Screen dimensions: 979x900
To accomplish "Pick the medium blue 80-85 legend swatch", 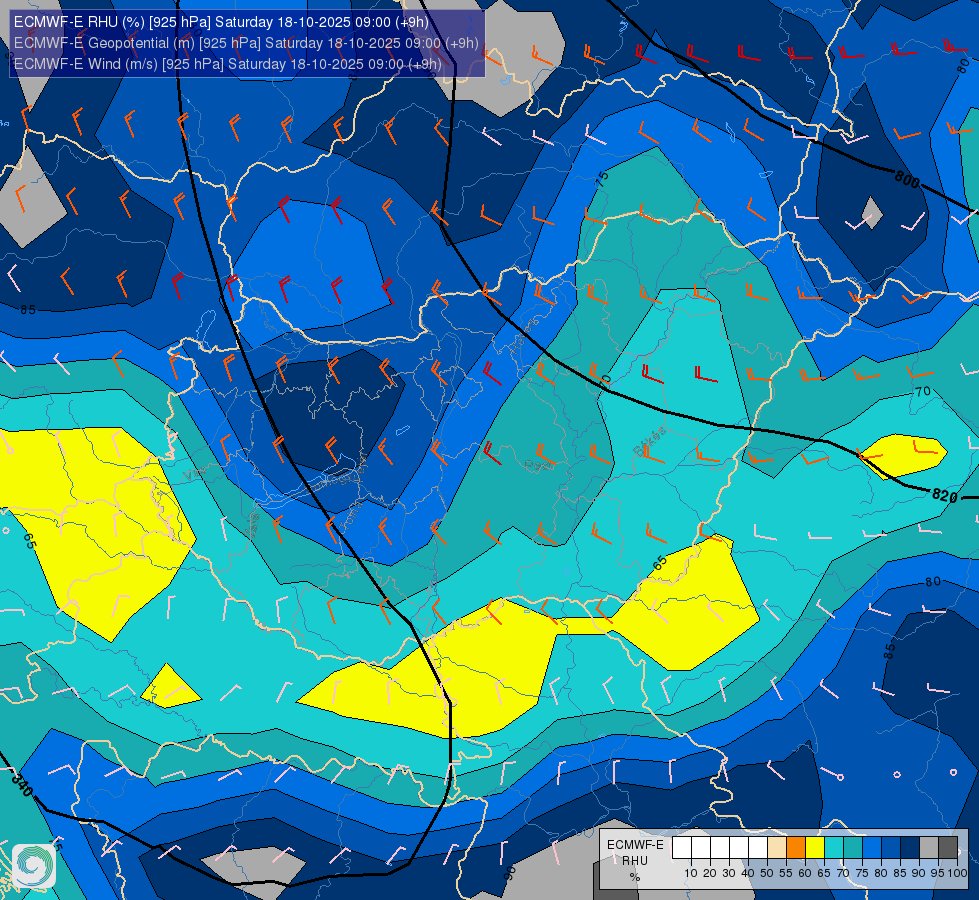I will click(x=891, y=848).
